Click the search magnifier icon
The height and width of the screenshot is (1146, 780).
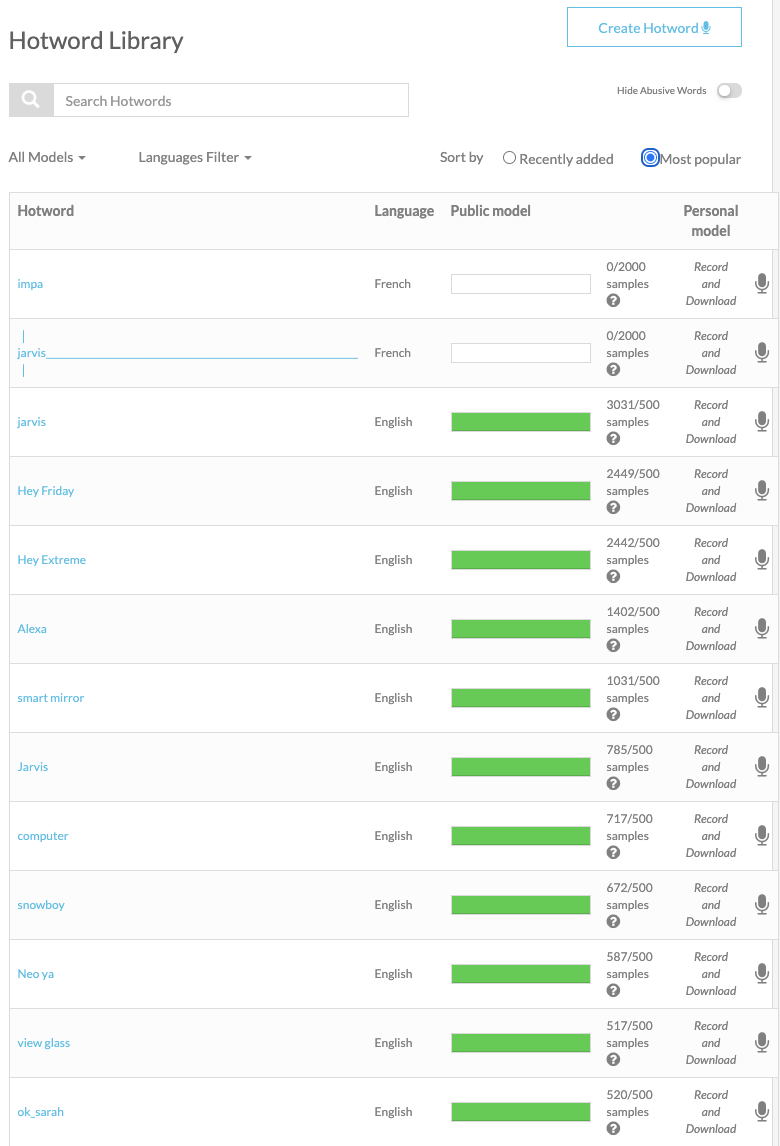pos(31,99)
